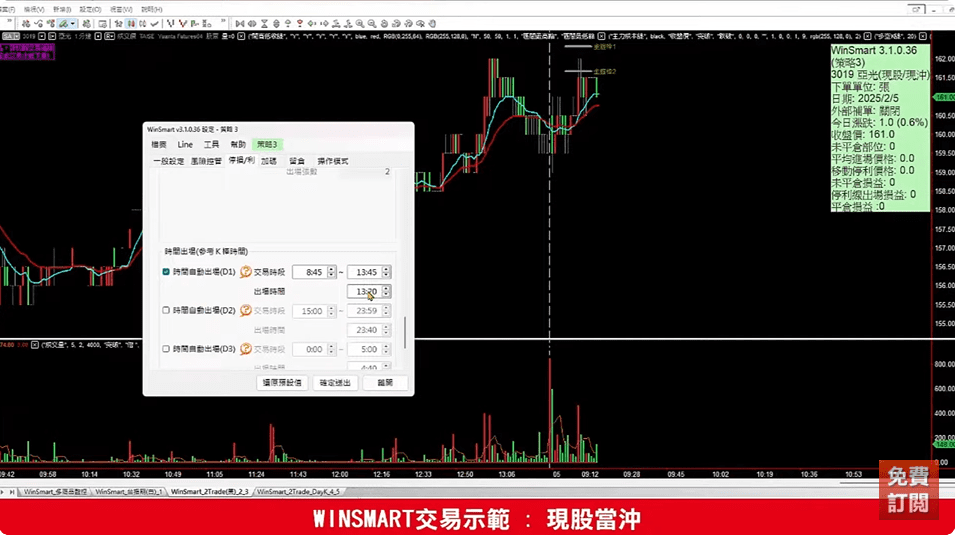Click the first icon in main toolbar
Screen dimensions: 955x535
pyautogui.click(x=26, y=24)
